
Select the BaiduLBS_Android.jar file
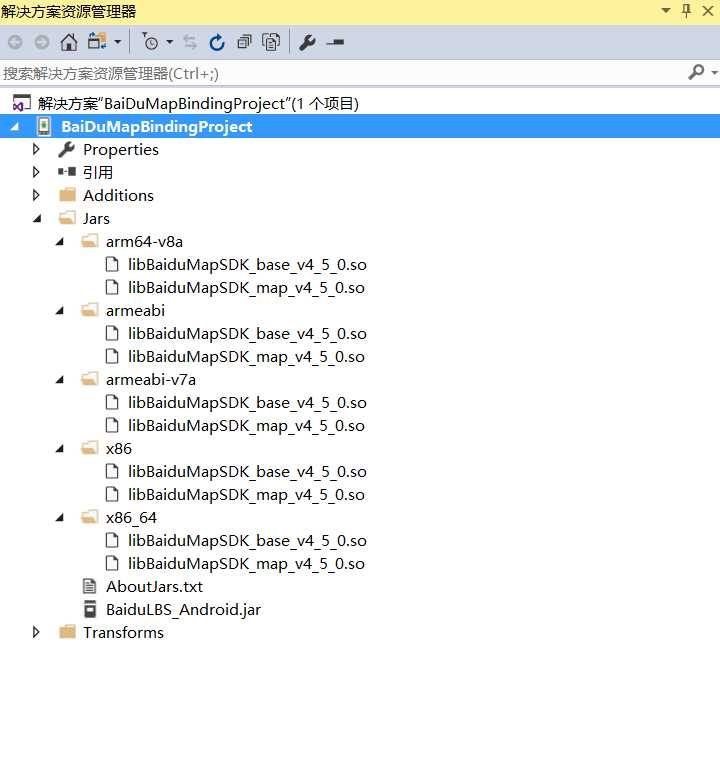pos(183,610)
